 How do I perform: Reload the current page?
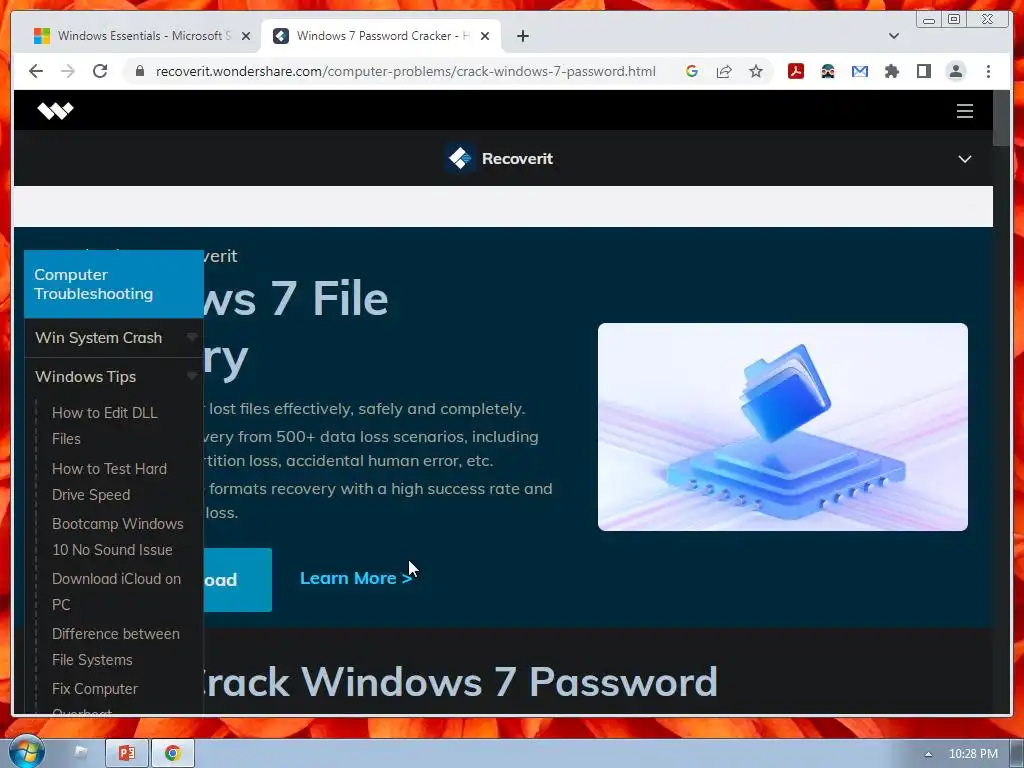point(100,71)
